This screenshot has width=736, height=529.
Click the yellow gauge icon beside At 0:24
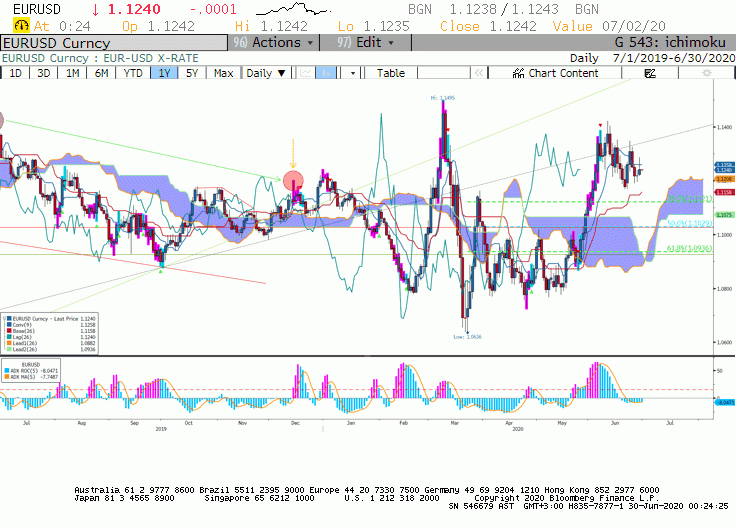[21, 26]
